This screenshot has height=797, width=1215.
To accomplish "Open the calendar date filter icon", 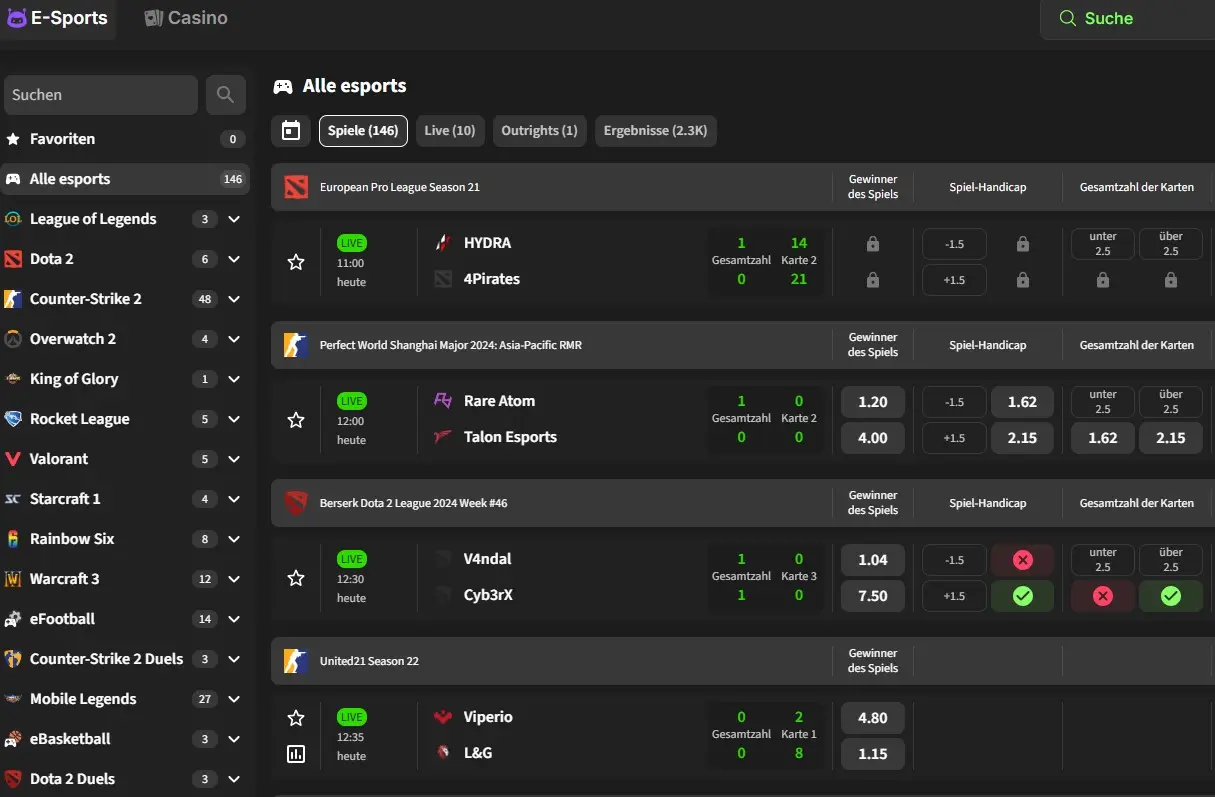I will [291, 130].
